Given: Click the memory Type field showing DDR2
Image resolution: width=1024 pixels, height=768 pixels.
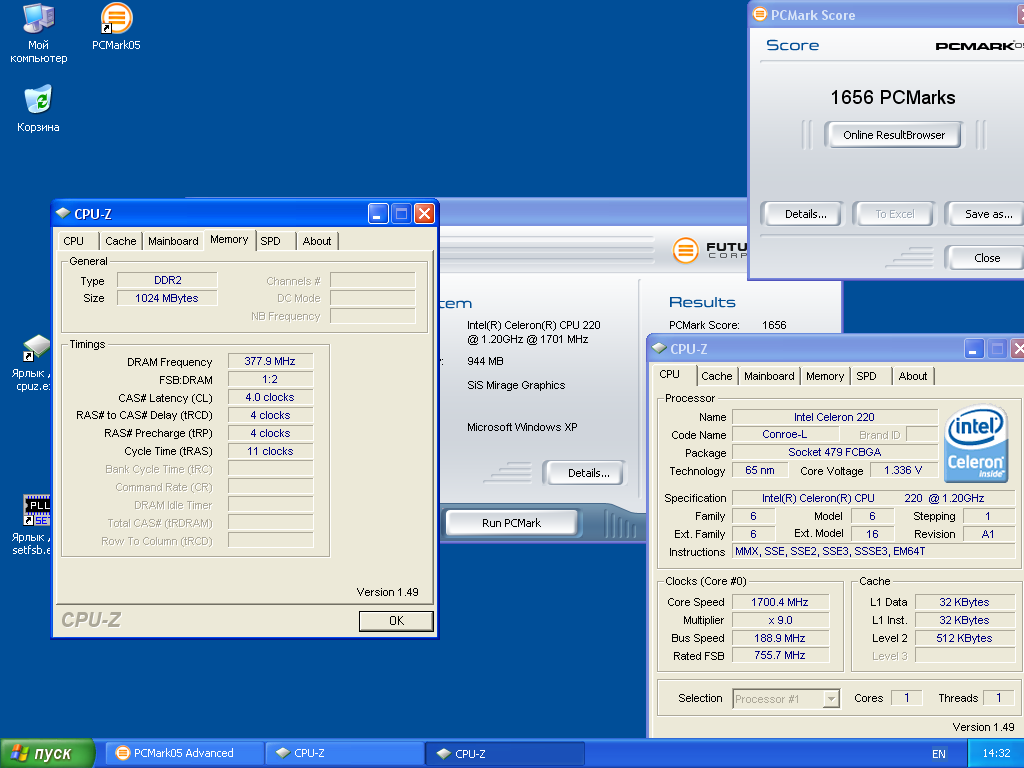Looking at the screenshot, I should (167, 280).
